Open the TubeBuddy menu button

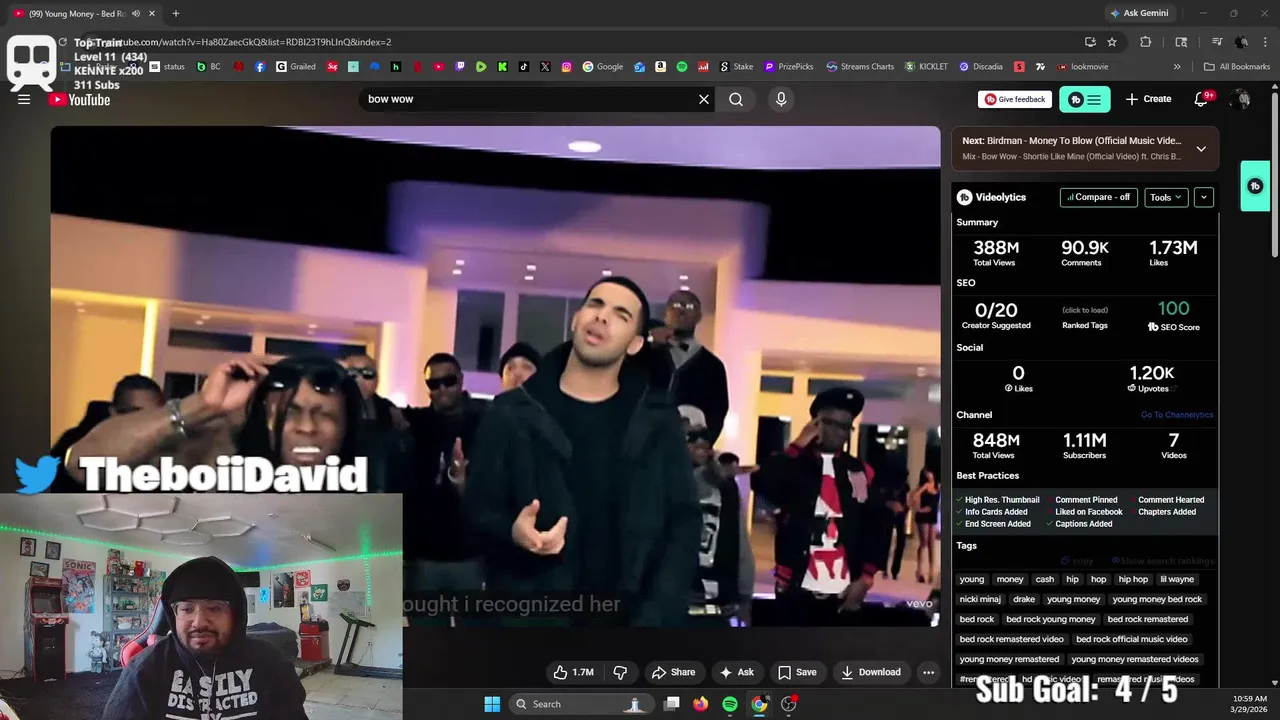(x=1085, y=99)
